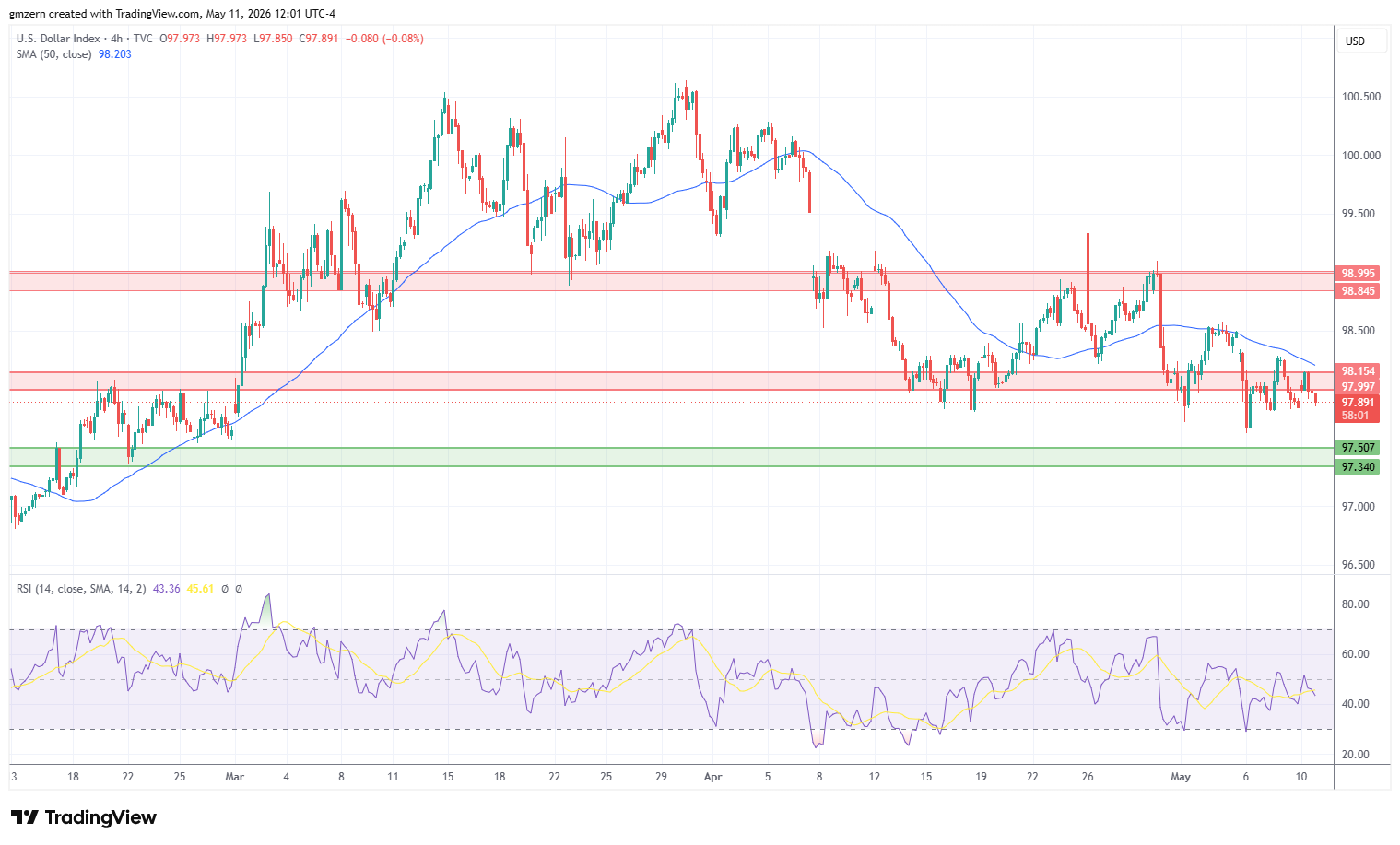
Task: Click the 98.995 price tag
Action: coord(1358,274)
